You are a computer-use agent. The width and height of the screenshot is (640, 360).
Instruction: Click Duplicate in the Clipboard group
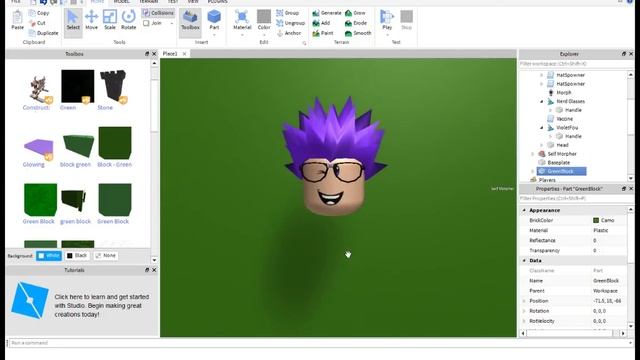point(44,33)
